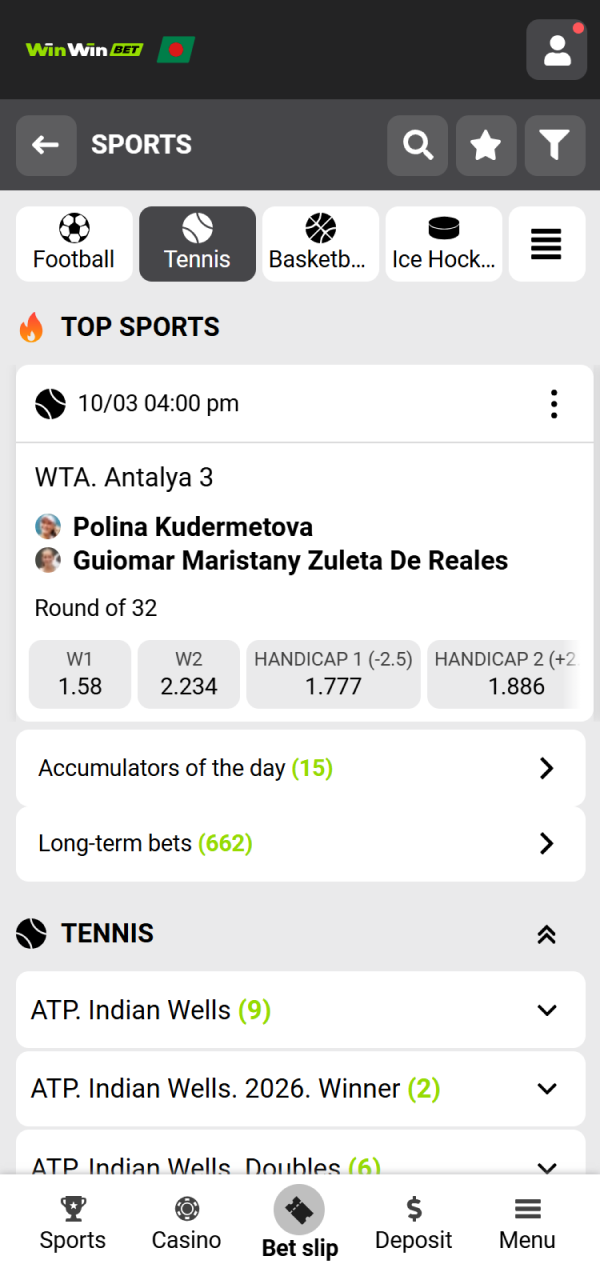Open the filter funnel icon
Image resolution: width=600 pixels, height=1280 pixels.
click(554, 145)
